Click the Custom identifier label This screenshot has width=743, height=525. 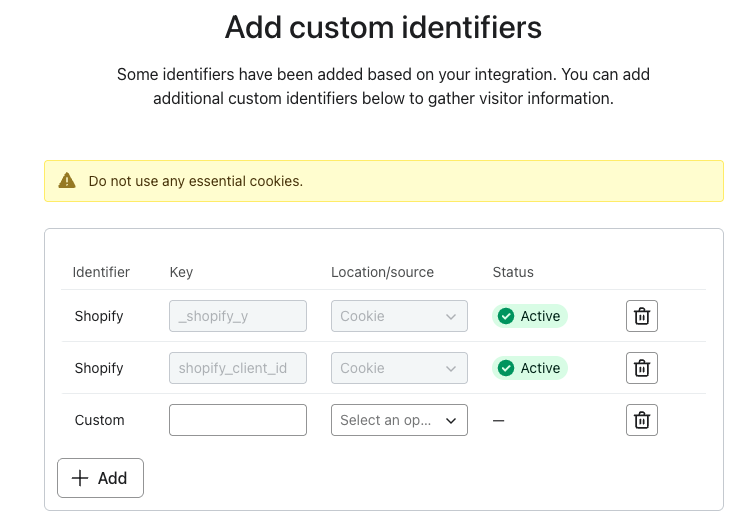(100, 420)
